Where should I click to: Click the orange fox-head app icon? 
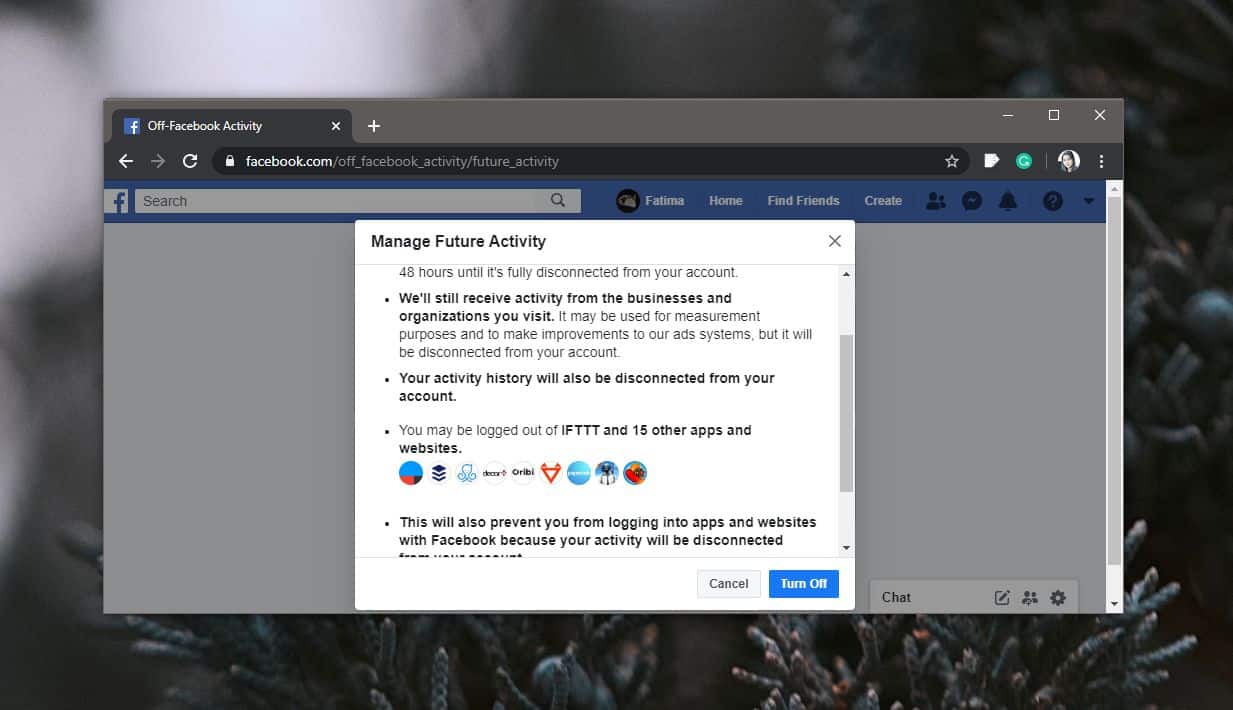pos(551,473)
